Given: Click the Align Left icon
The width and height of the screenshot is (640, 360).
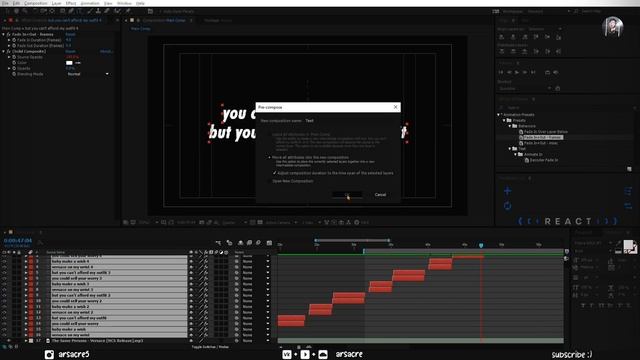Looking at the screenshot, I should (x=502, y=37).
